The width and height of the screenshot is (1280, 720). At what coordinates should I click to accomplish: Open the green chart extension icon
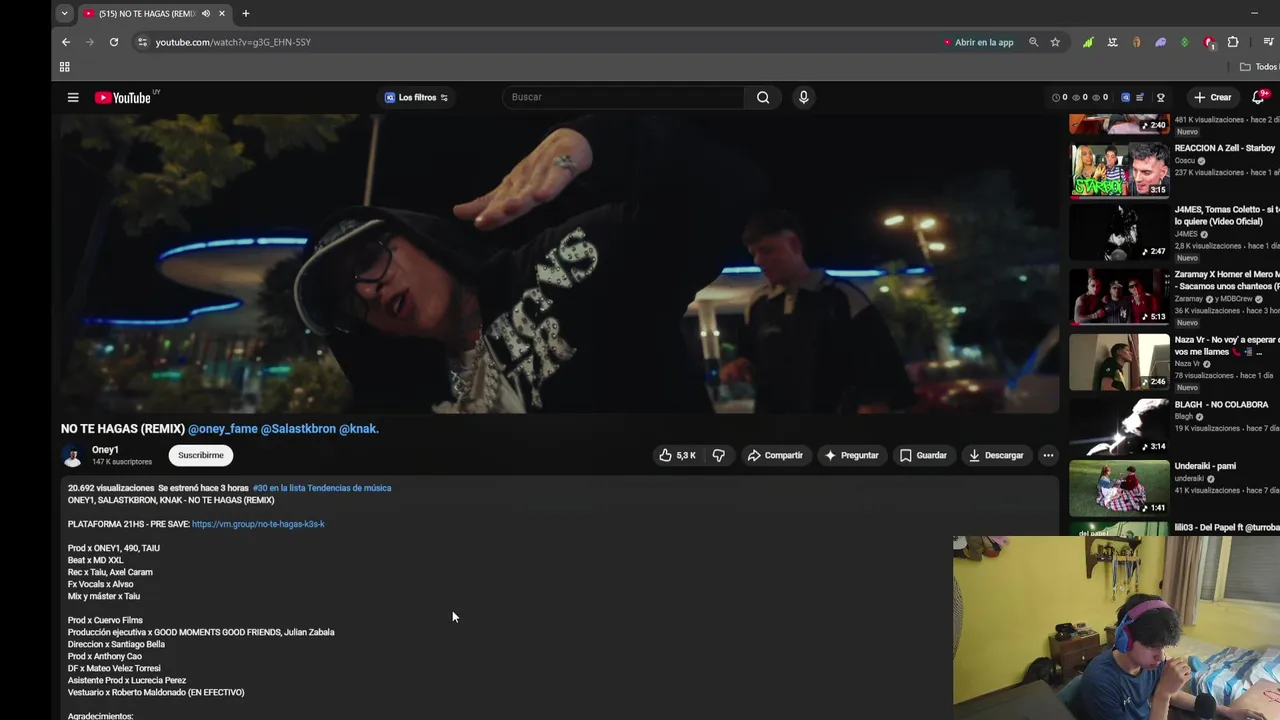(x=1088, y=42)
